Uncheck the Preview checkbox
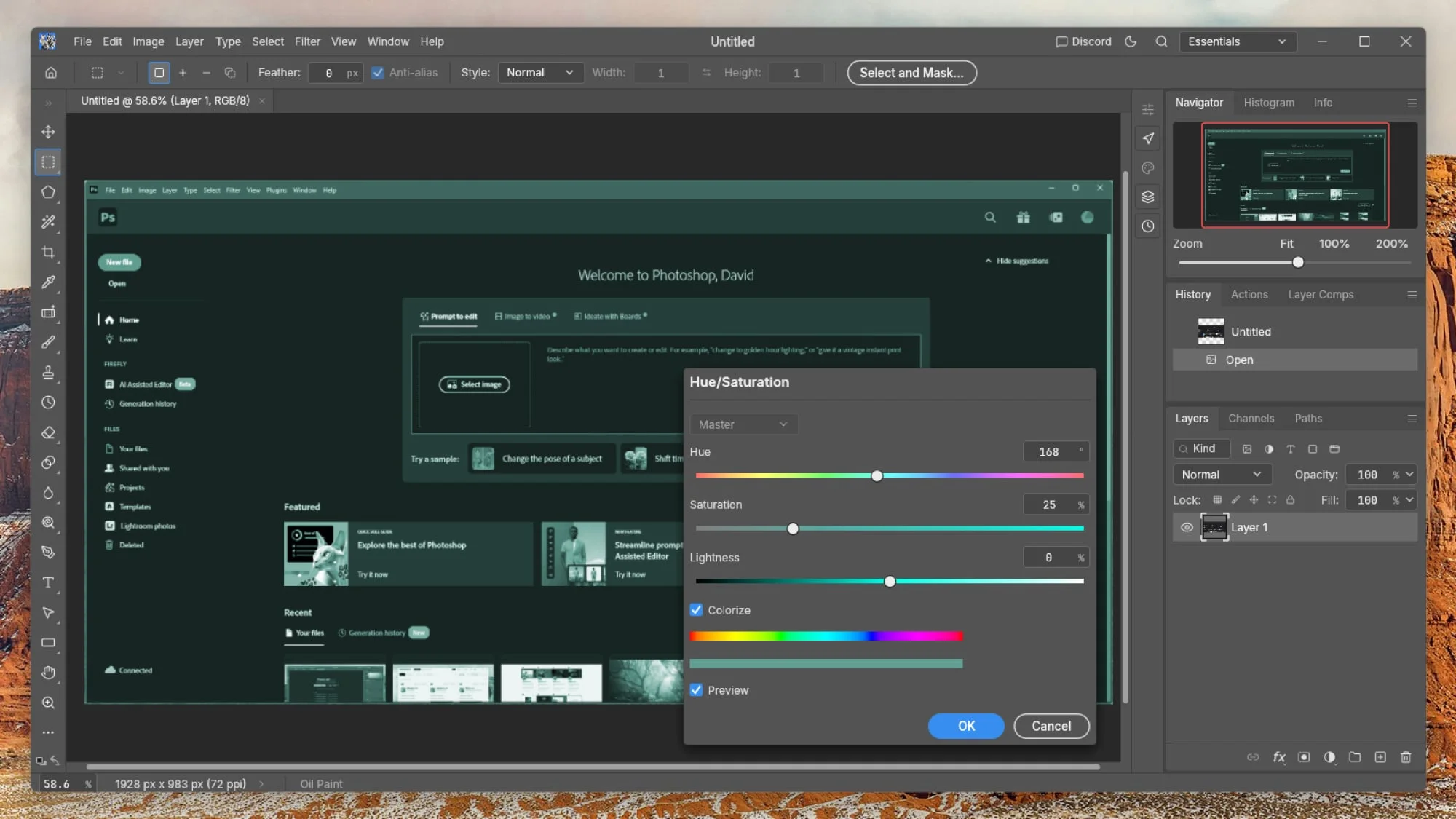Screen dimensions: 1456x819 [696, 690]
